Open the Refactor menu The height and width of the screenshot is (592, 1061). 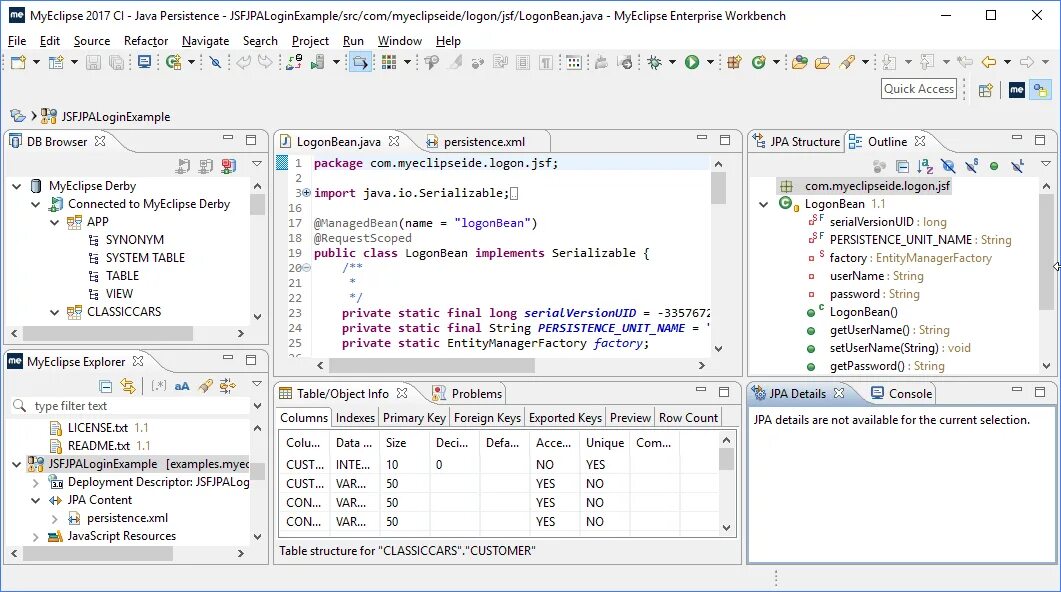(x=145, y=41)
